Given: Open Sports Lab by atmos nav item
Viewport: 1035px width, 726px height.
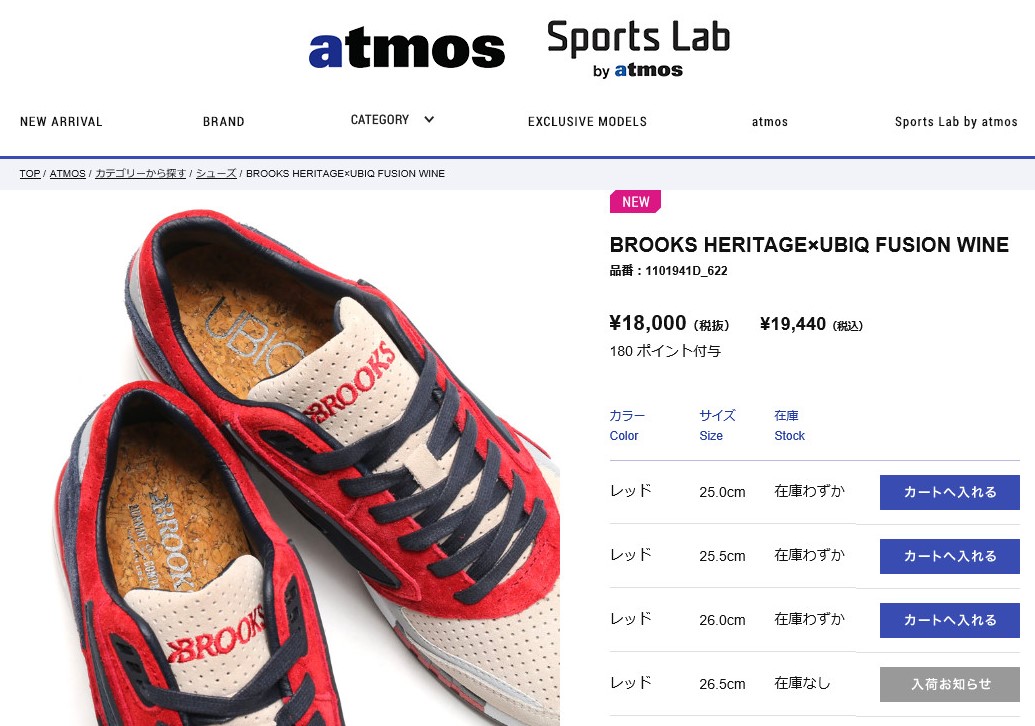Looking at the screenshot, I should tap(956, 121).
